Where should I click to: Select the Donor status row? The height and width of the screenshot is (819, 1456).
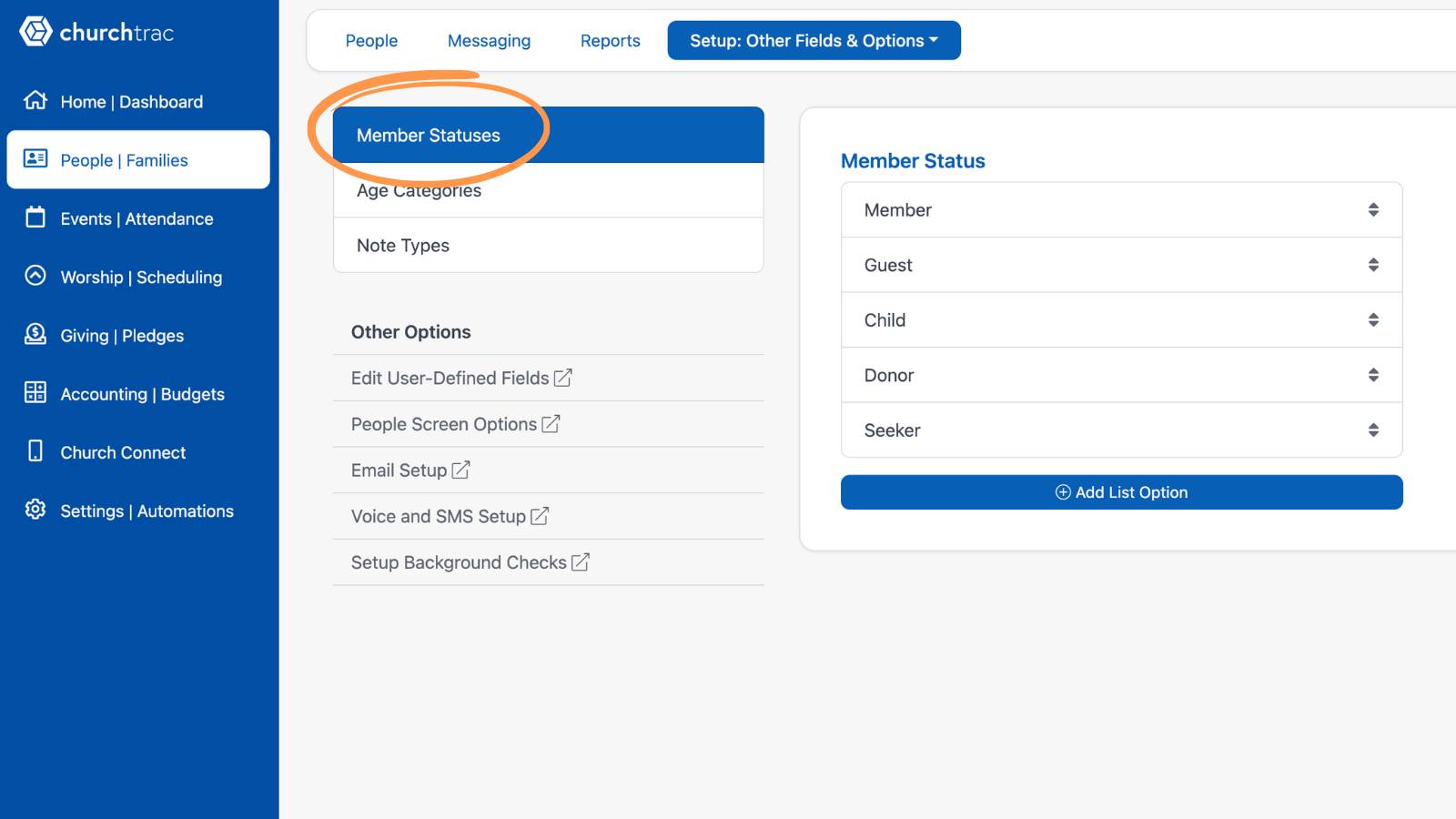click(x=1121, y=375)
